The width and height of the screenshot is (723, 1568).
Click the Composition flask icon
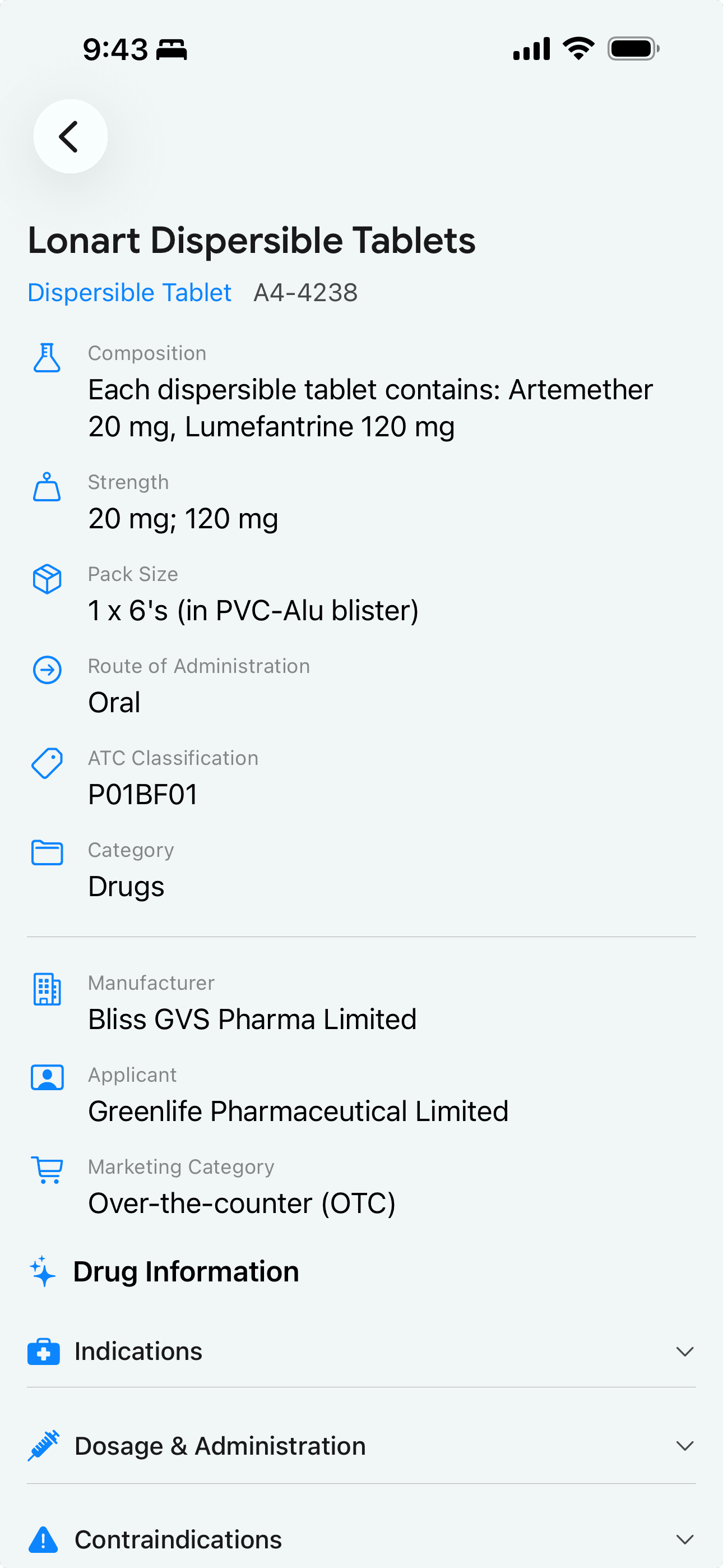tap(47, 357)
